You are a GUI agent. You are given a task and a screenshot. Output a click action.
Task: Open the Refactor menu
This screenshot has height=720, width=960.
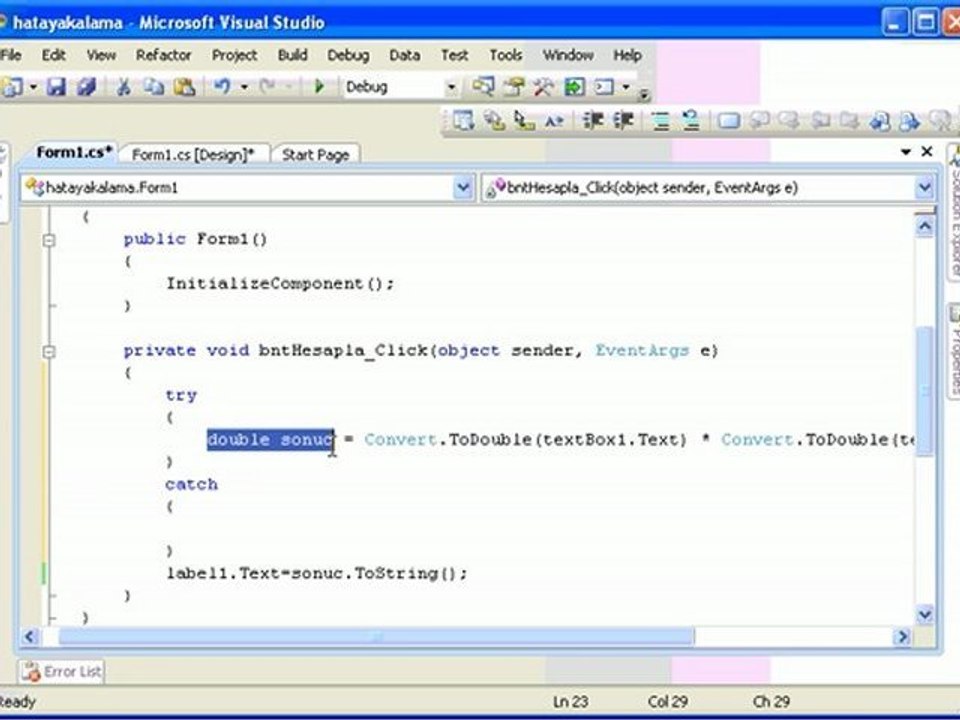point(163,55)
